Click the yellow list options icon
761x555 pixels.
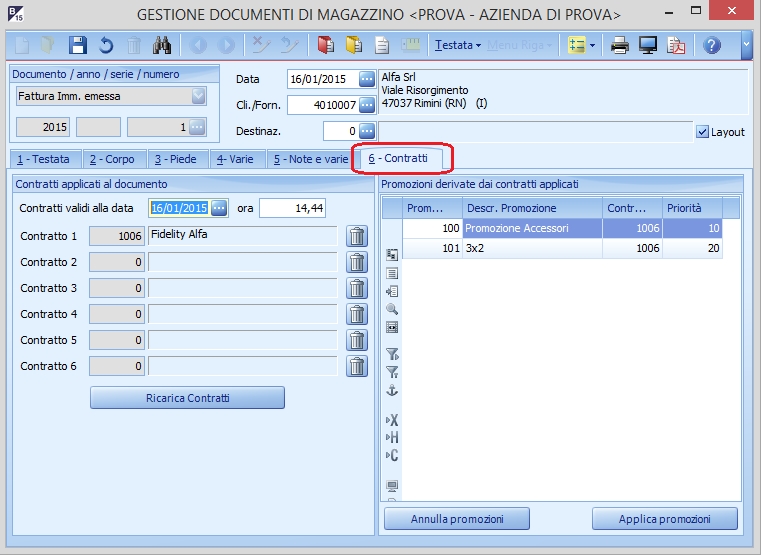click(x=577, y=45)
